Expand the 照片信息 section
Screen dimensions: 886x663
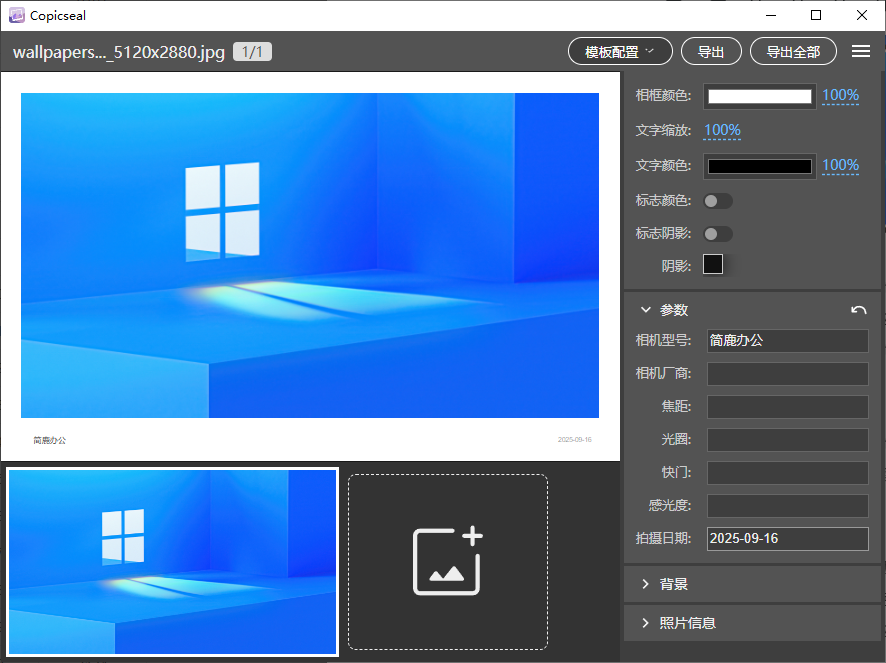pos(646,623)
